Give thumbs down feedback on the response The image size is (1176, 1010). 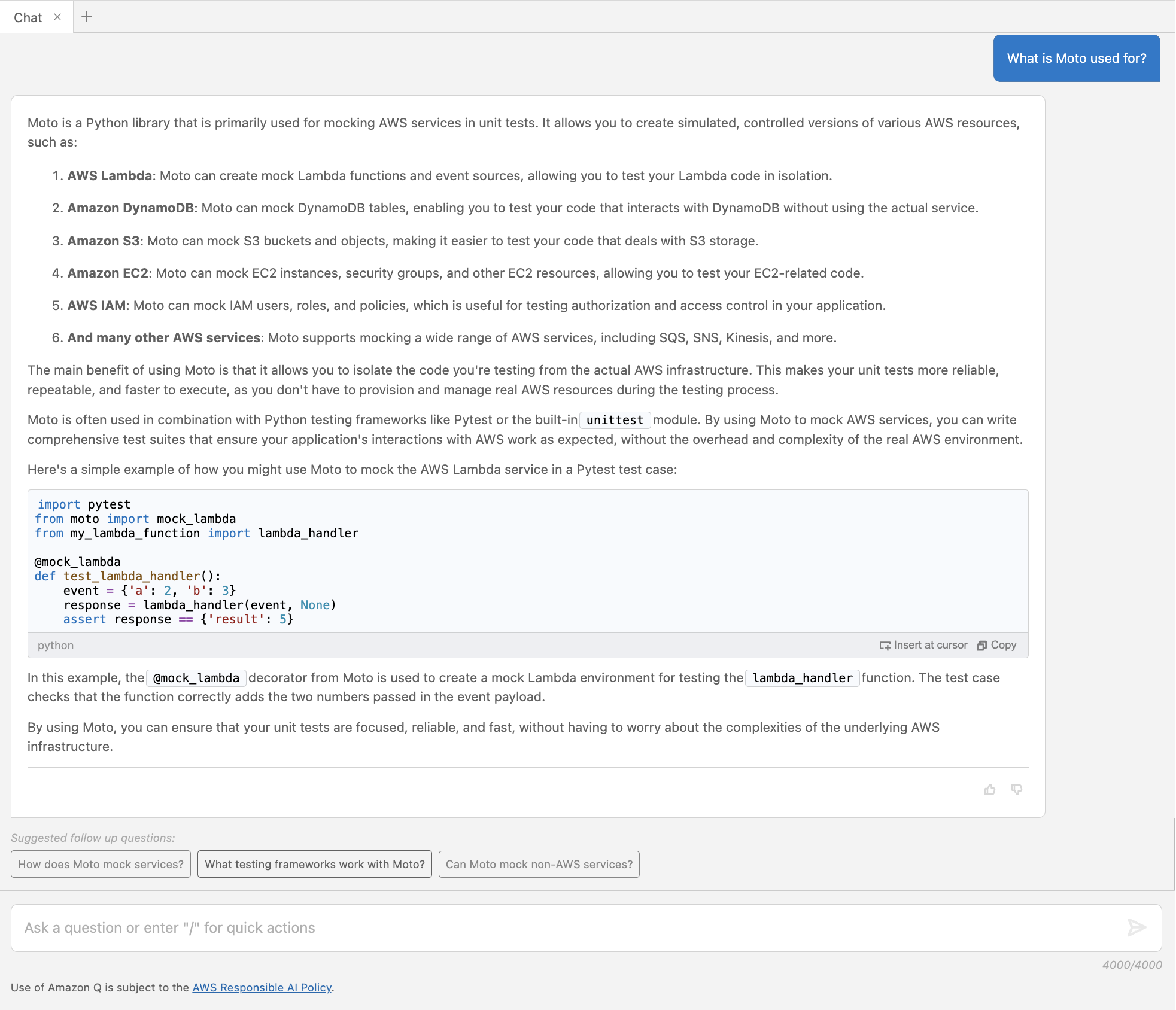point(1016,789)
